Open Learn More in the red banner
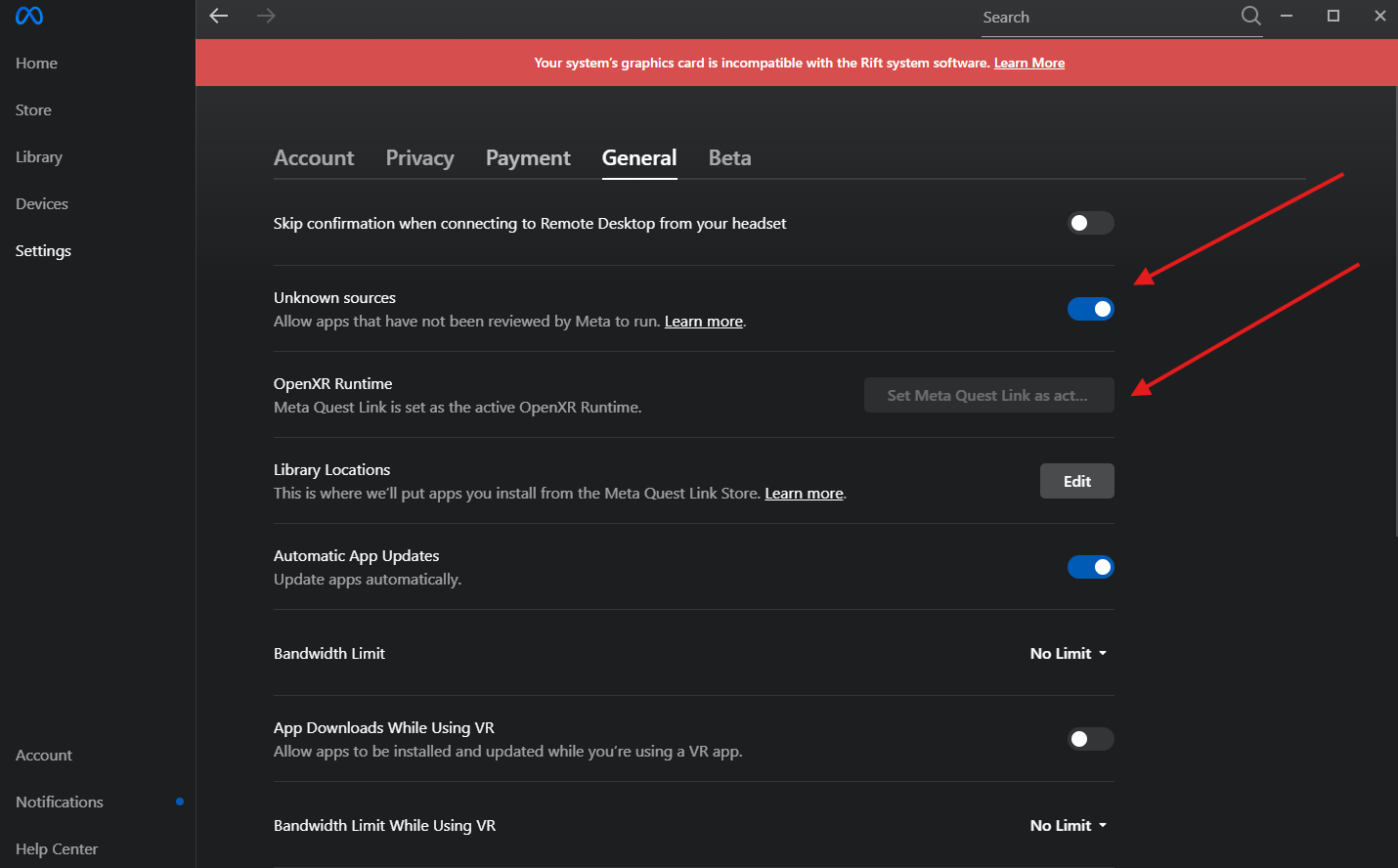The height and width of the screenshot is (868, 1398). [1029, 63]
